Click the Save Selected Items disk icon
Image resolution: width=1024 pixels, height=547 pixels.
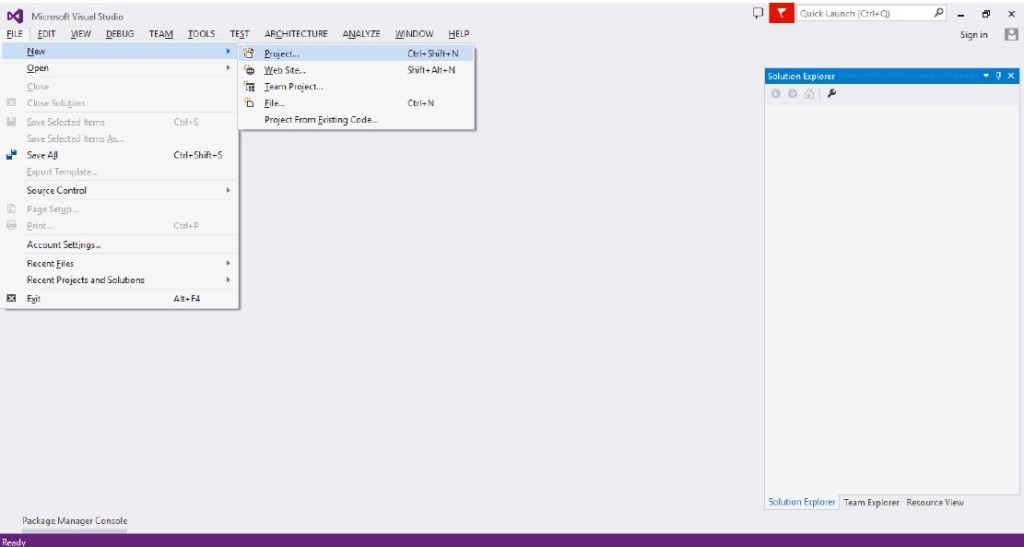[x=11, y=121]
